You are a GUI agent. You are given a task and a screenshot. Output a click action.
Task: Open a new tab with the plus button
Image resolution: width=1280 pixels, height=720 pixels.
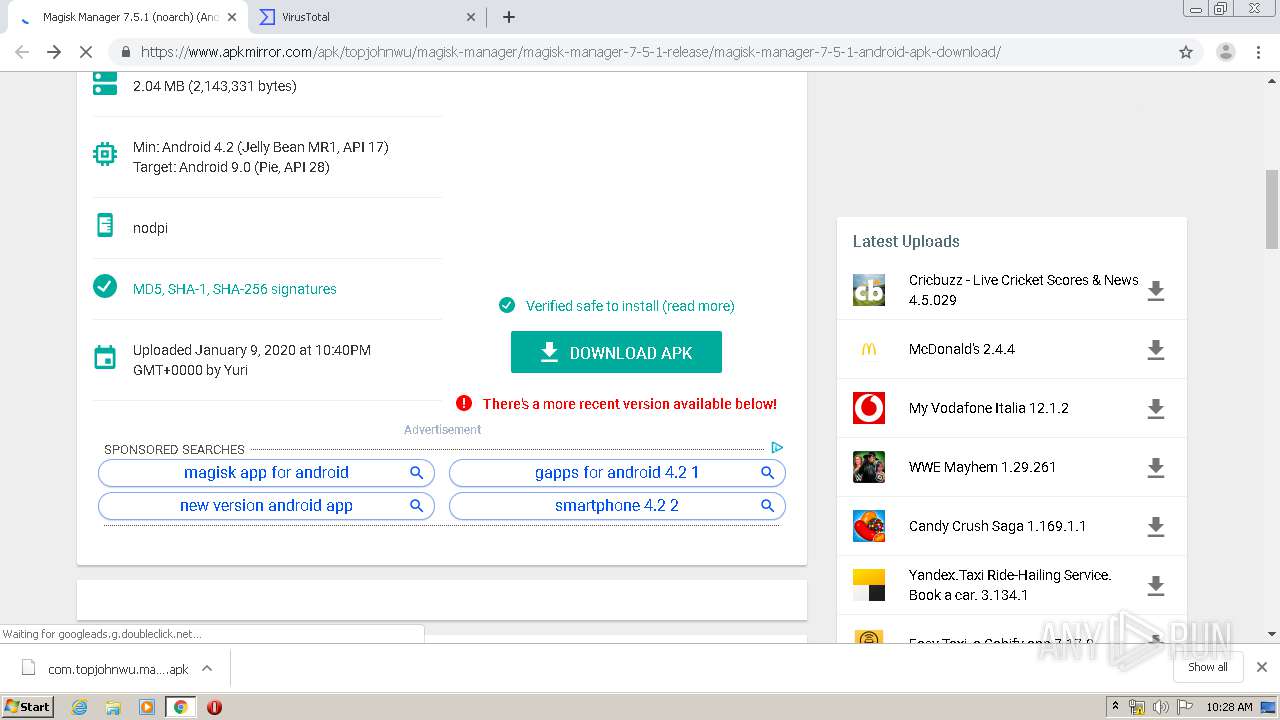(509, 17)
